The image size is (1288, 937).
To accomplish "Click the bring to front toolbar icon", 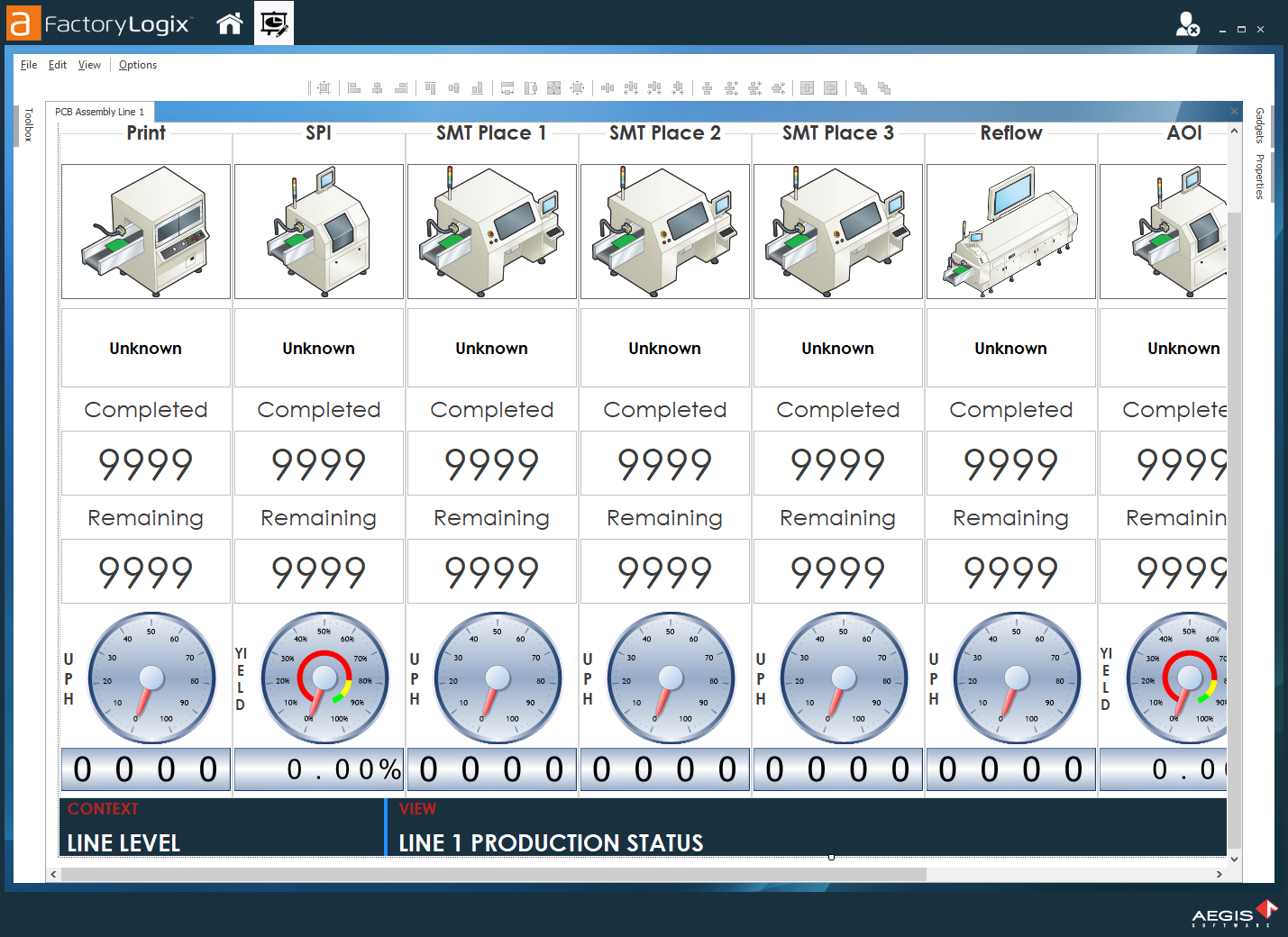I will click(x=858, y=87).
